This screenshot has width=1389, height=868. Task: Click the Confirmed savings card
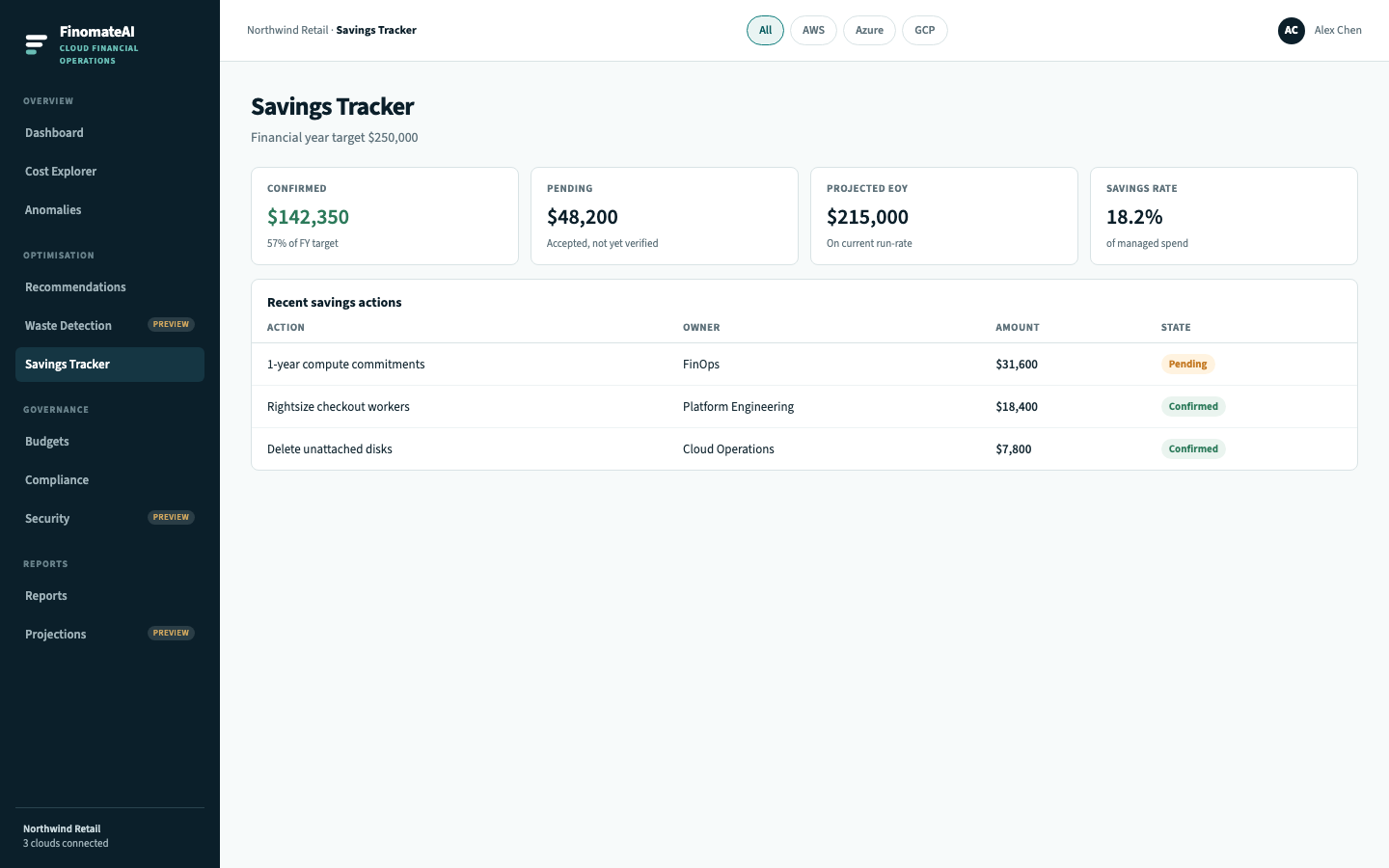point(385,216)
